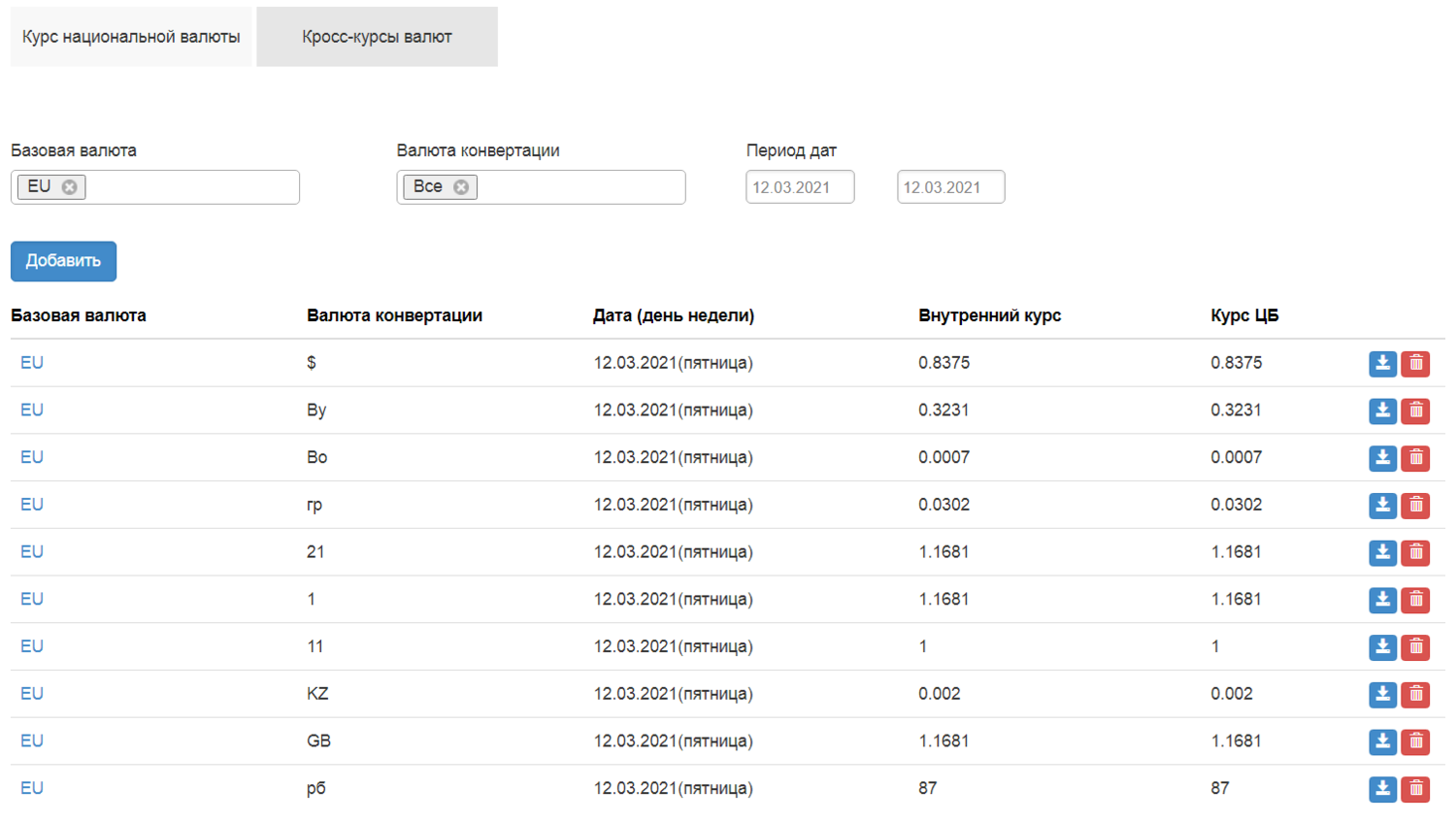Delete the EU to GB rate row
The image size is (1456, 823).
click(1416, 741)
